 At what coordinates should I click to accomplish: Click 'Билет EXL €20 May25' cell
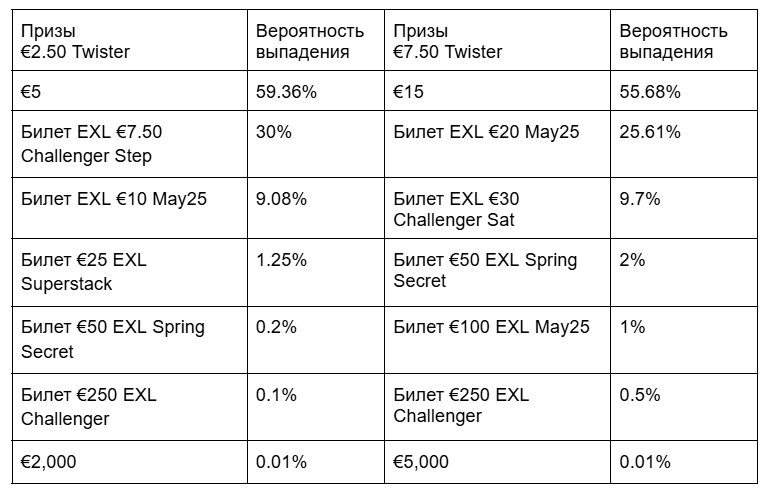pyautogui.click(x=487, y=132)
